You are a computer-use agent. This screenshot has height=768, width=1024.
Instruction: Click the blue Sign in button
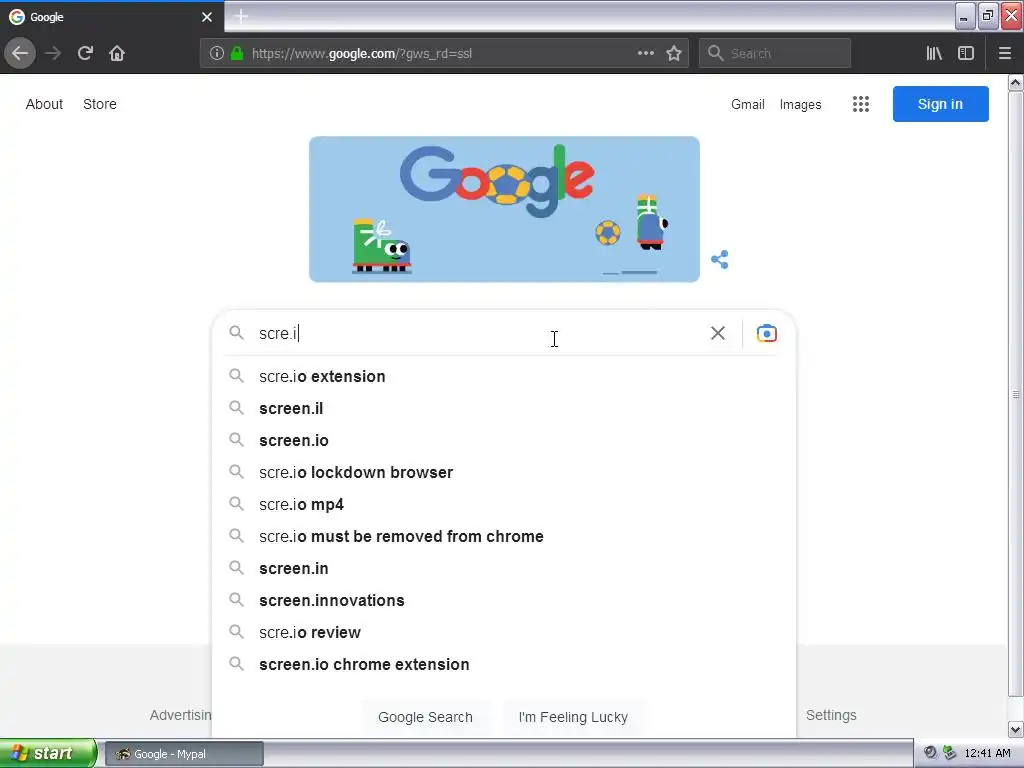click(940, 104)
